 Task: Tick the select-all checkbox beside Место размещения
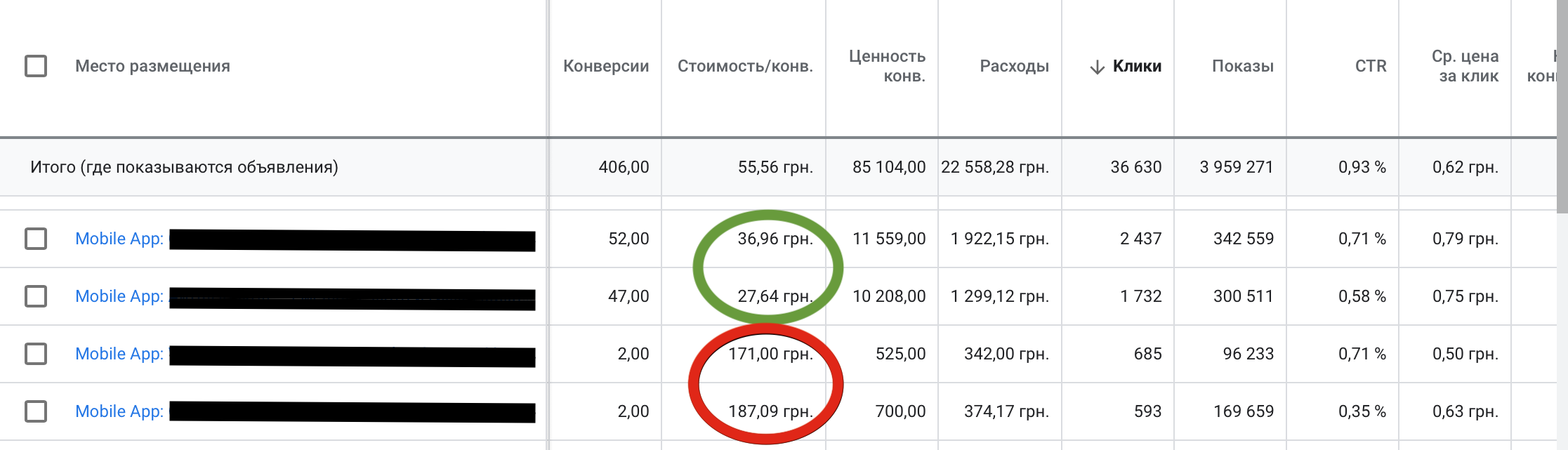36,66
